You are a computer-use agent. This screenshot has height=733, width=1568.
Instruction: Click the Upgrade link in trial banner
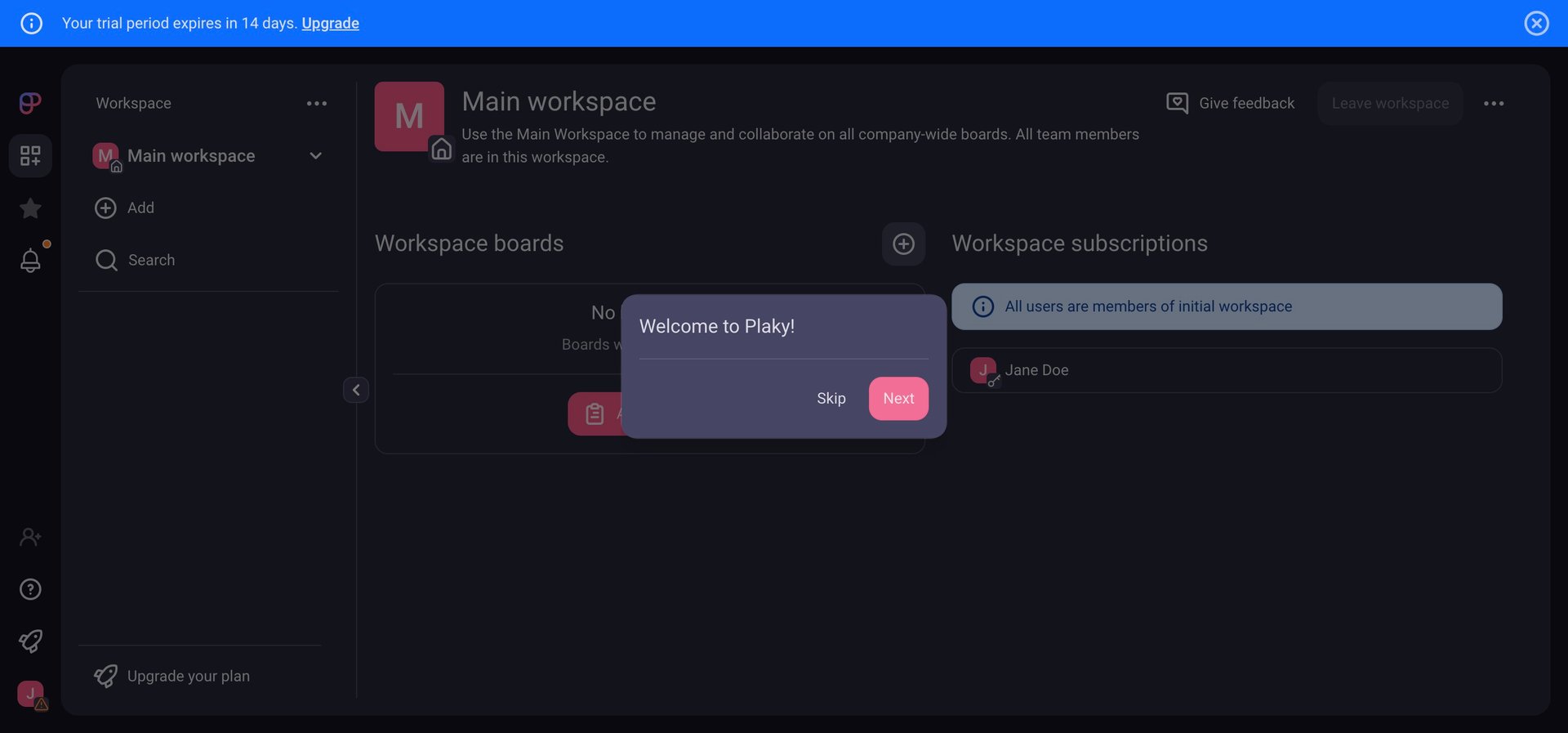tap(330, 23)
